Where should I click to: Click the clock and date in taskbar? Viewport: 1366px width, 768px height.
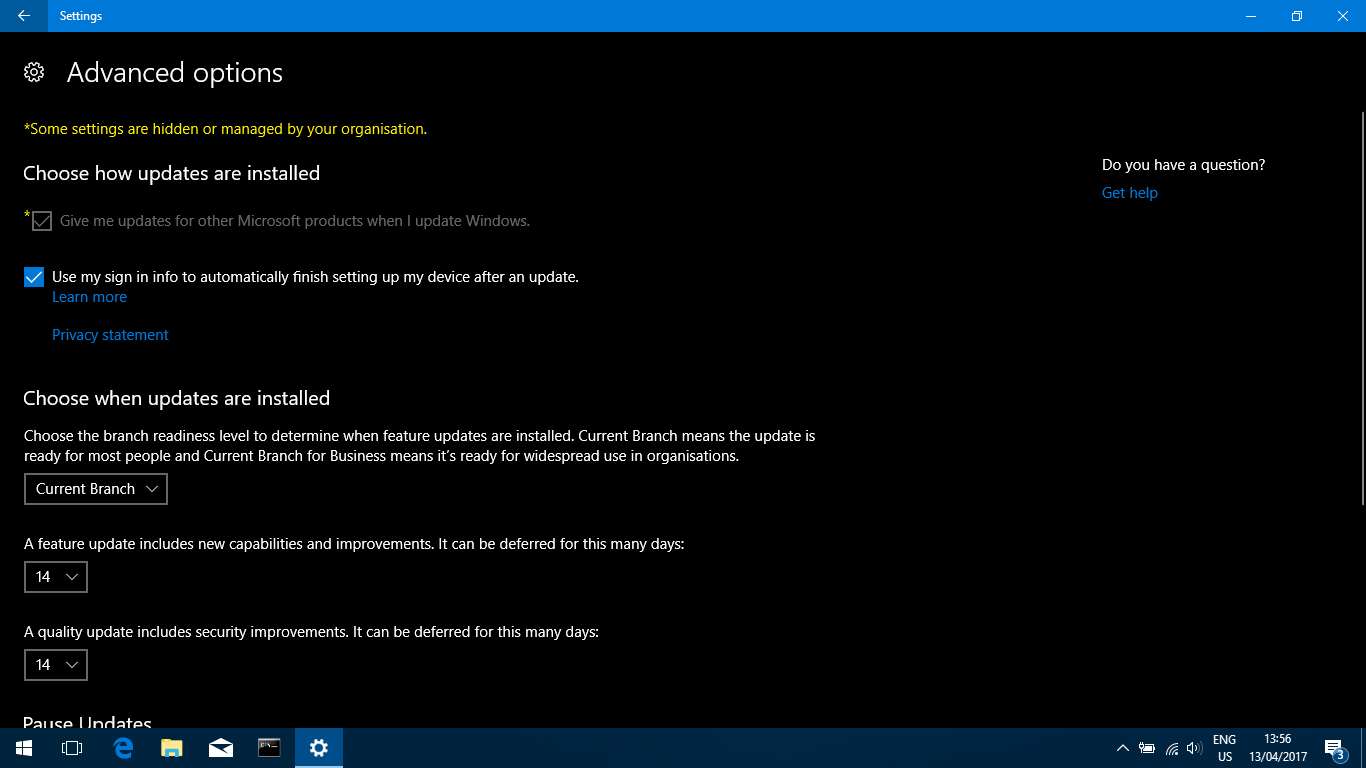click(1277, 748)
